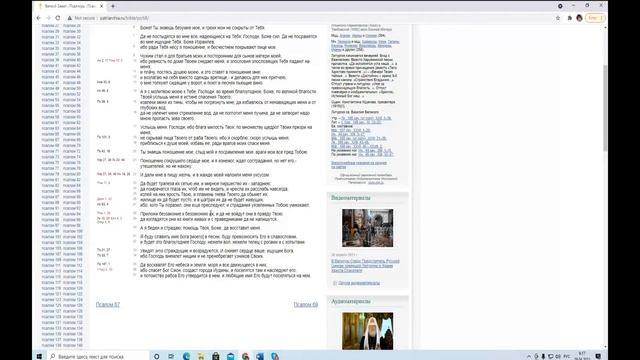Open Task View on the taskbar
Screen dimensions: 640x360
[x=171, y=356]
